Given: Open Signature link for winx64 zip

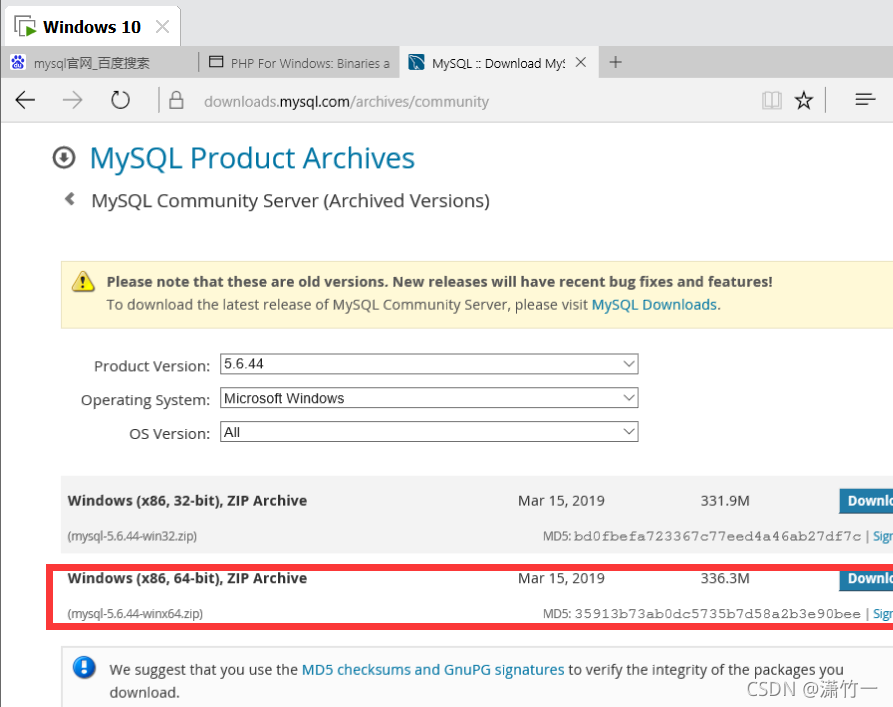Looking at the screenshot, I should (883, 614).
